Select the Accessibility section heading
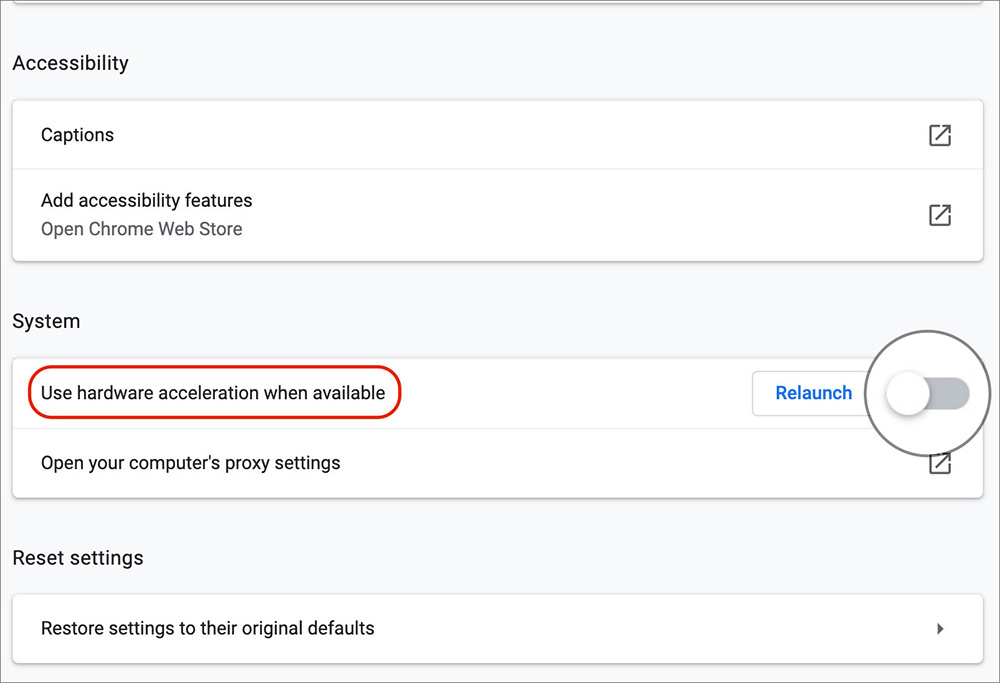The height and width of the screenshot is (683, 1000). click(x=71, y=63)
